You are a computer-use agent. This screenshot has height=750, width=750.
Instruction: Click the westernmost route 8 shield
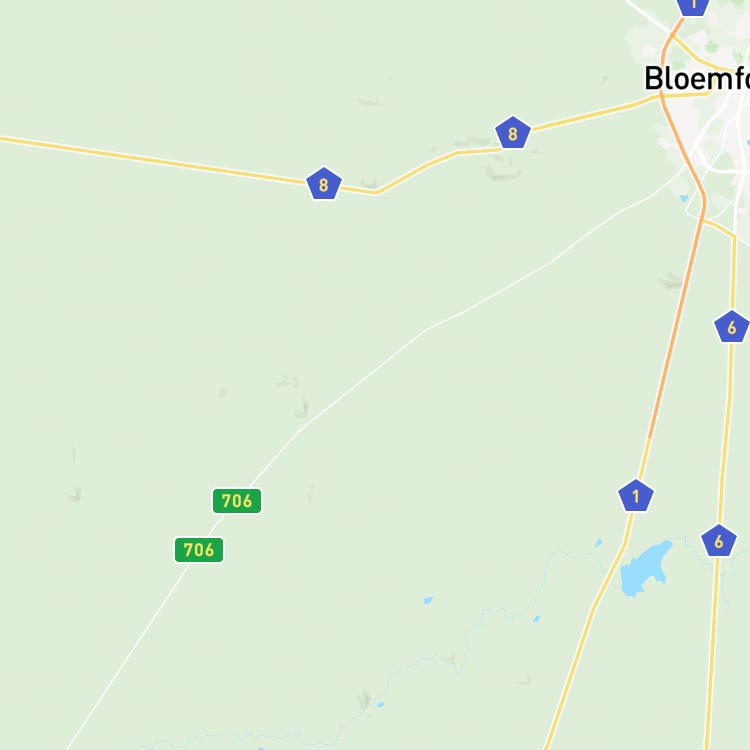[x=324, y=184]
